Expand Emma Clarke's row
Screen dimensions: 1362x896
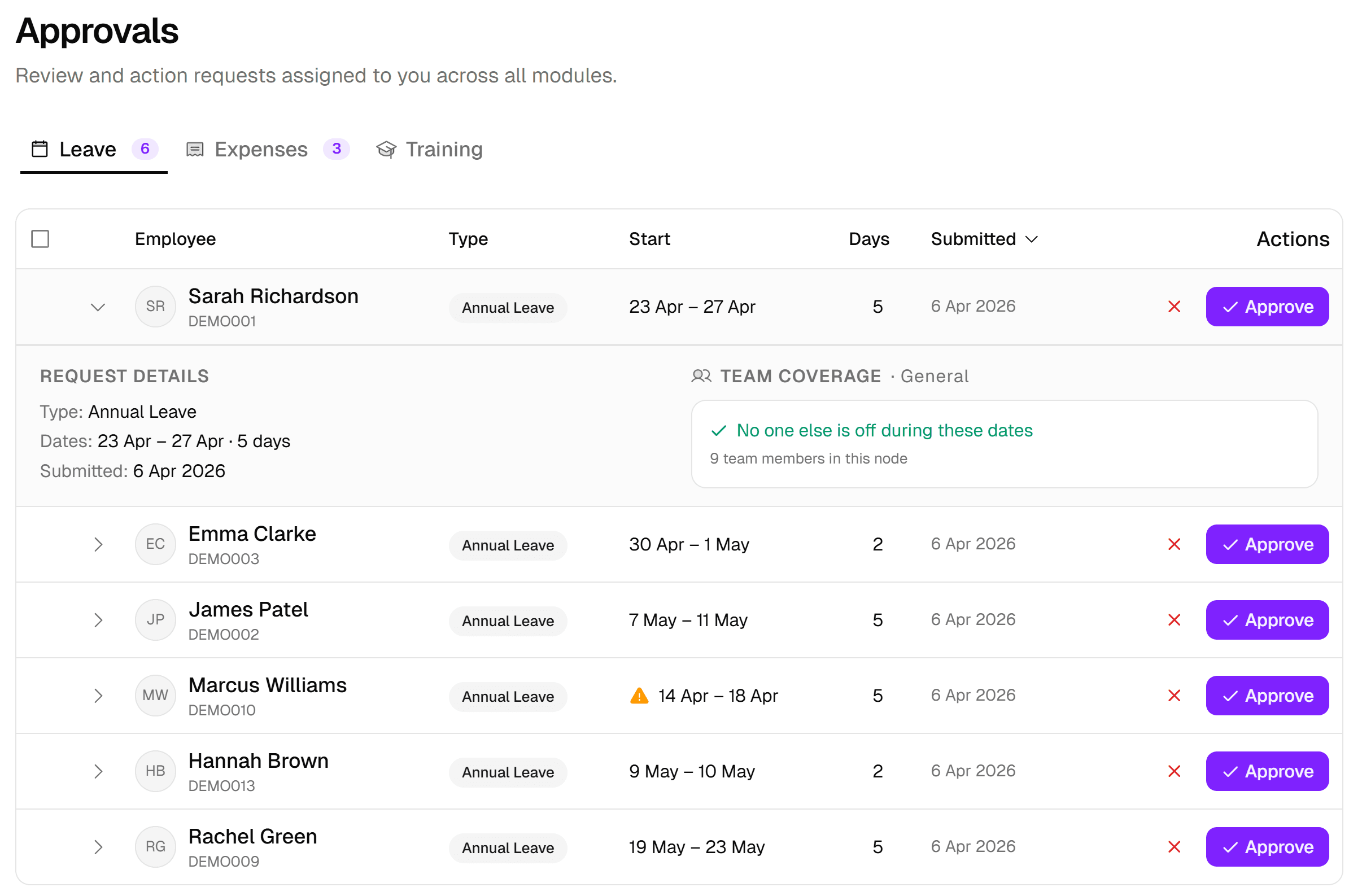98,544
